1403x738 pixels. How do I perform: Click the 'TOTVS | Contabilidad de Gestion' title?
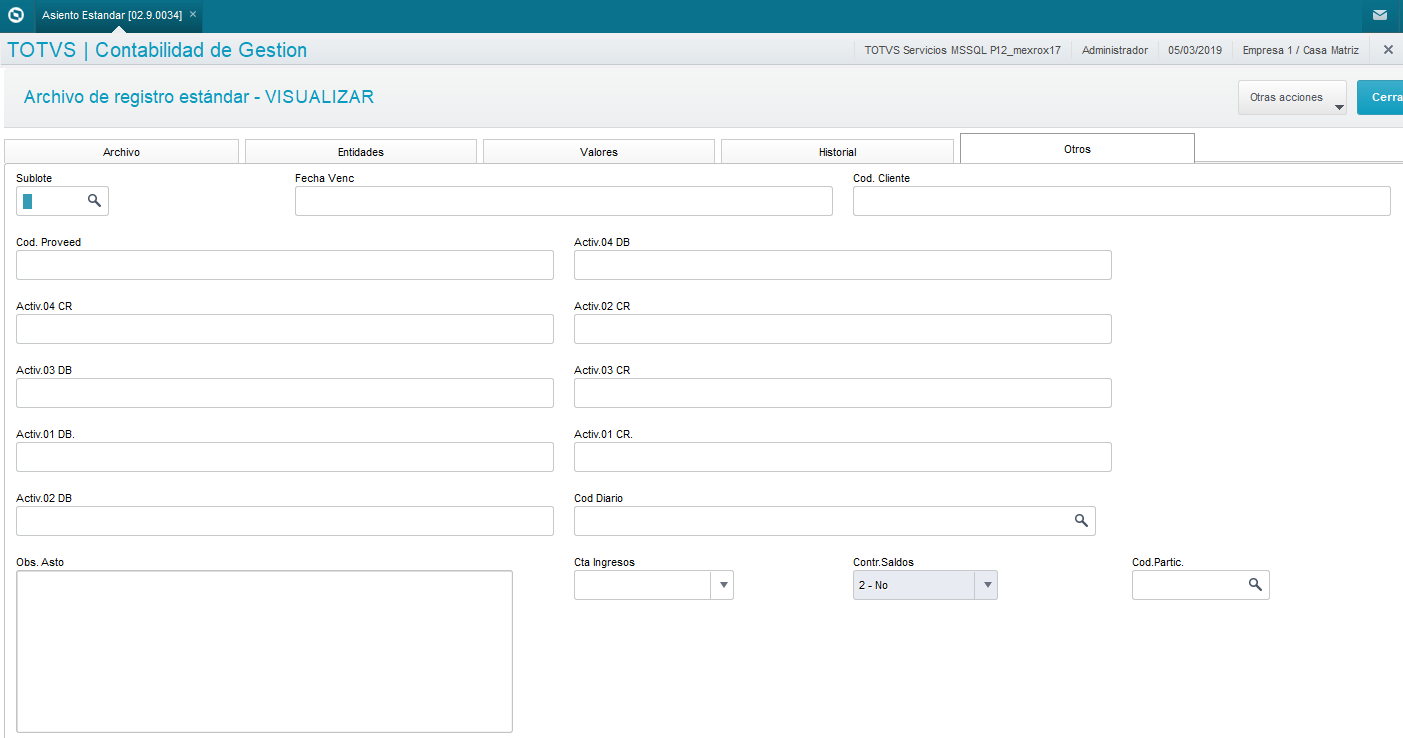(157, 50)
